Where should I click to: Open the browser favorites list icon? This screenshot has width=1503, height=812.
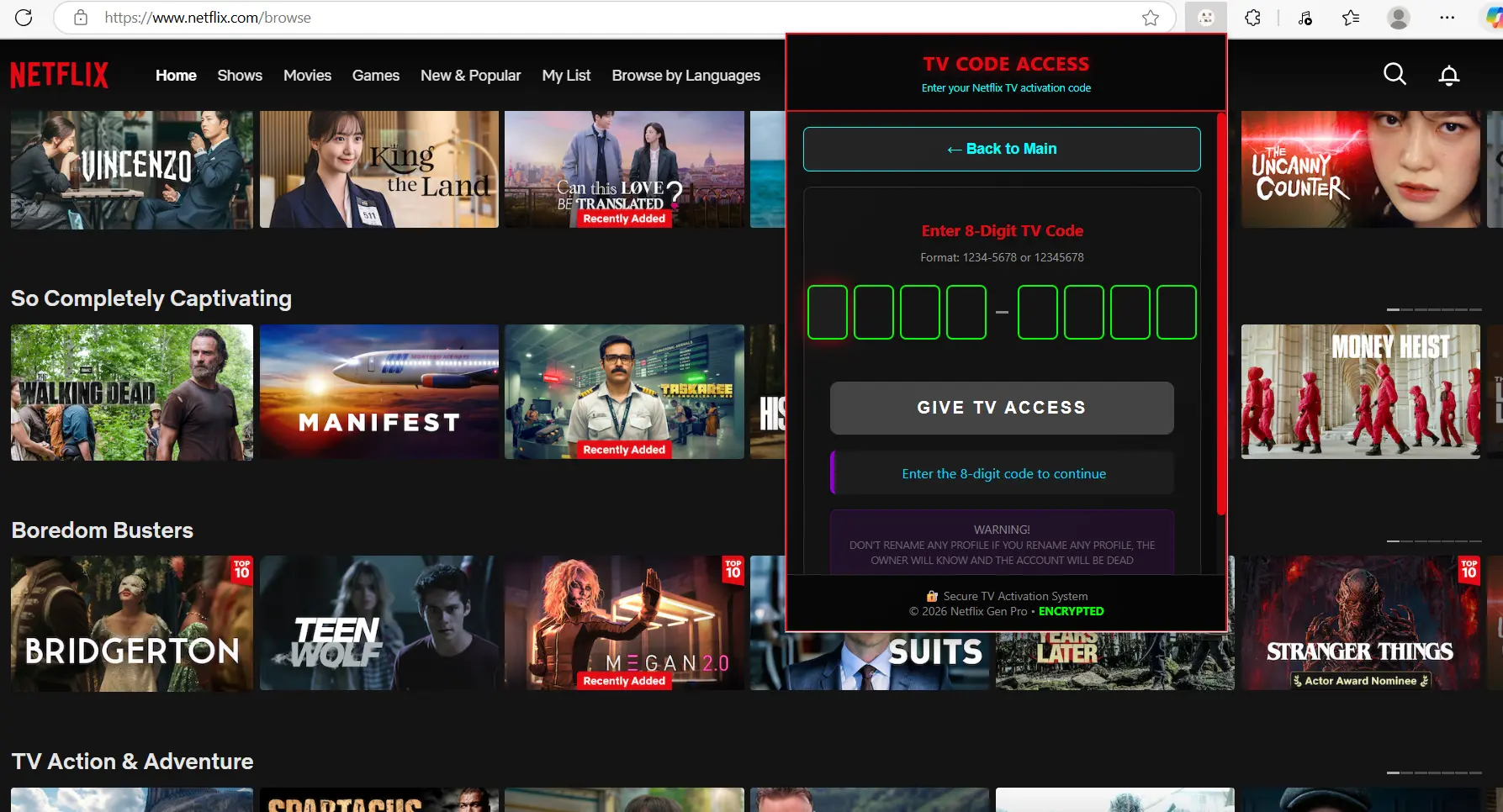pyautogui.click(x=1351, y=17)
